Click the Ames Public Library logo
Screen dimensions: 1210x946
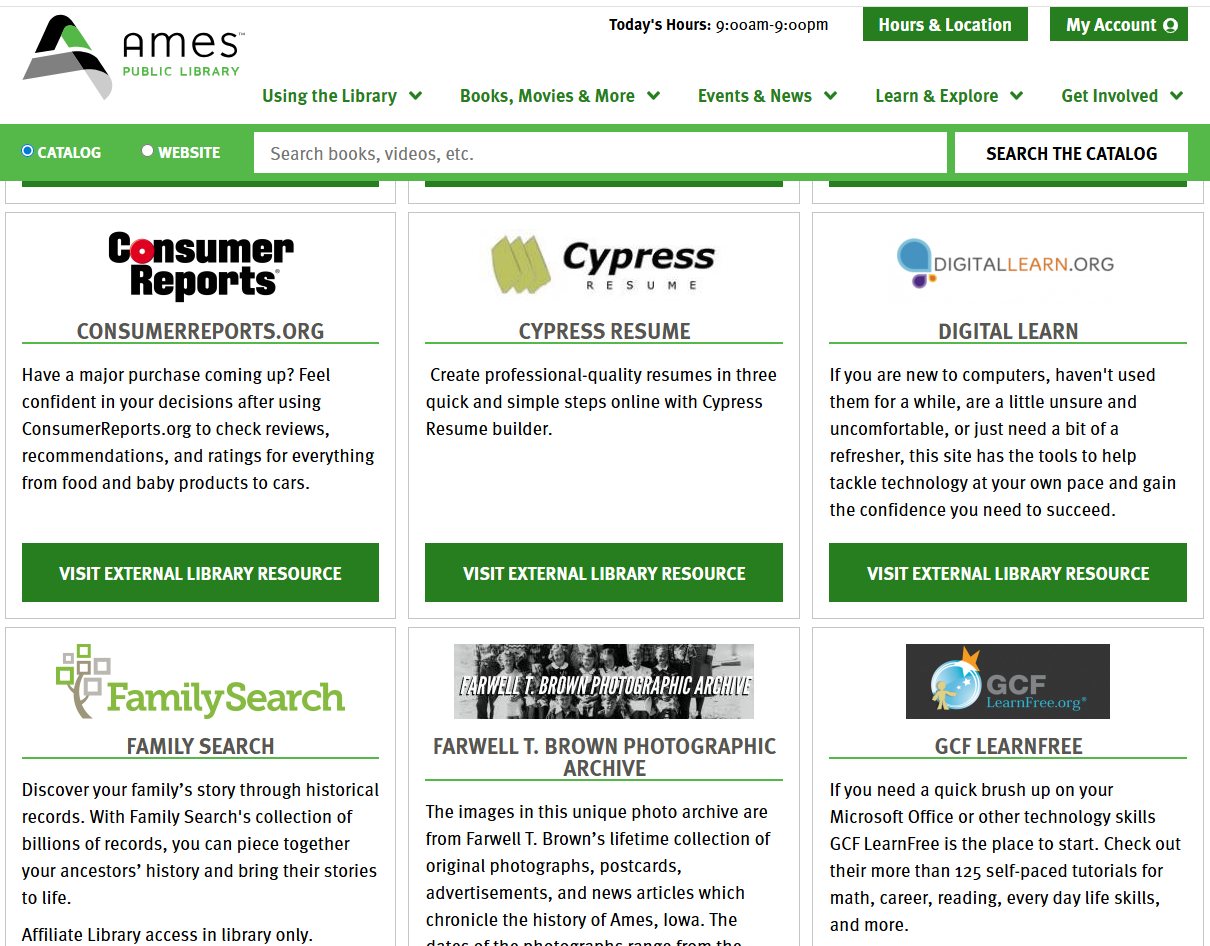tap(133, 57)
